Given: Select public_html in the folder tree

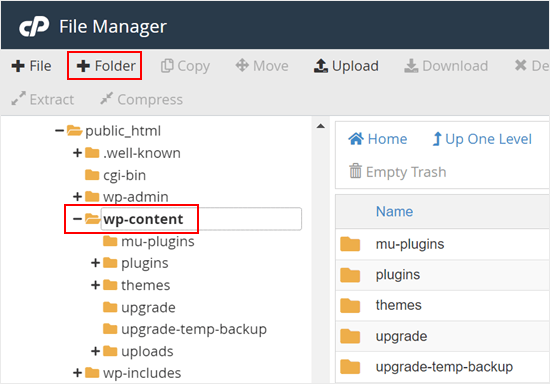Looking at the screenshot, I should [x=123, y=131].
